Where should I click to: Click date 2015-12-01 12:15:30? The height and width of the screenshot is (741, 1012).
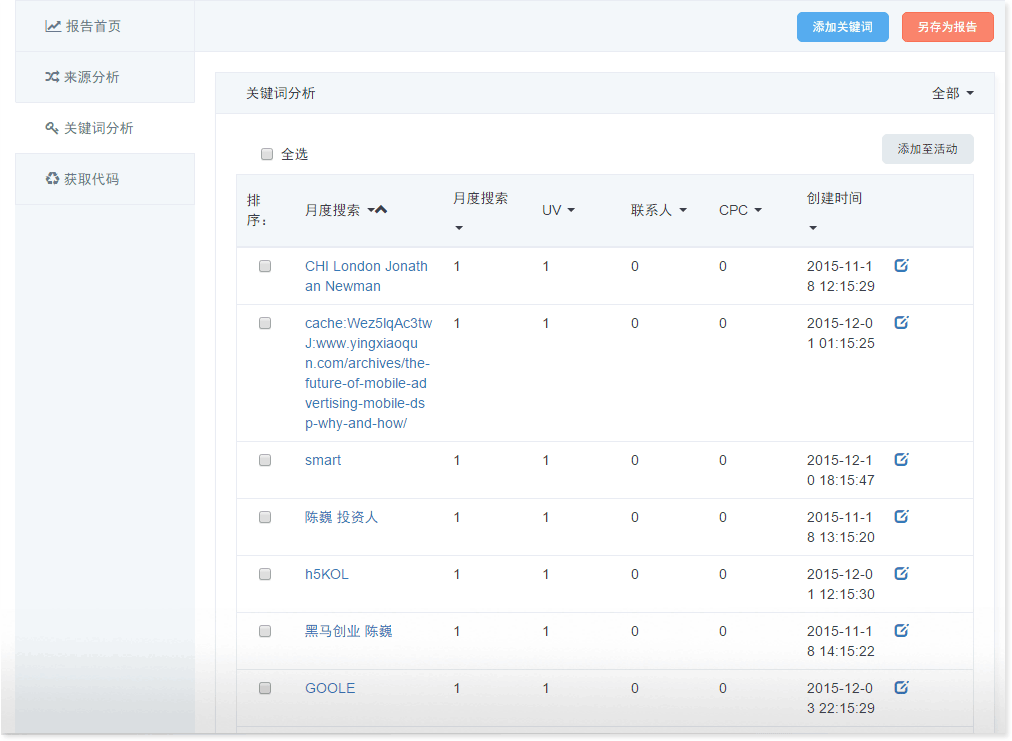[841, 584]
